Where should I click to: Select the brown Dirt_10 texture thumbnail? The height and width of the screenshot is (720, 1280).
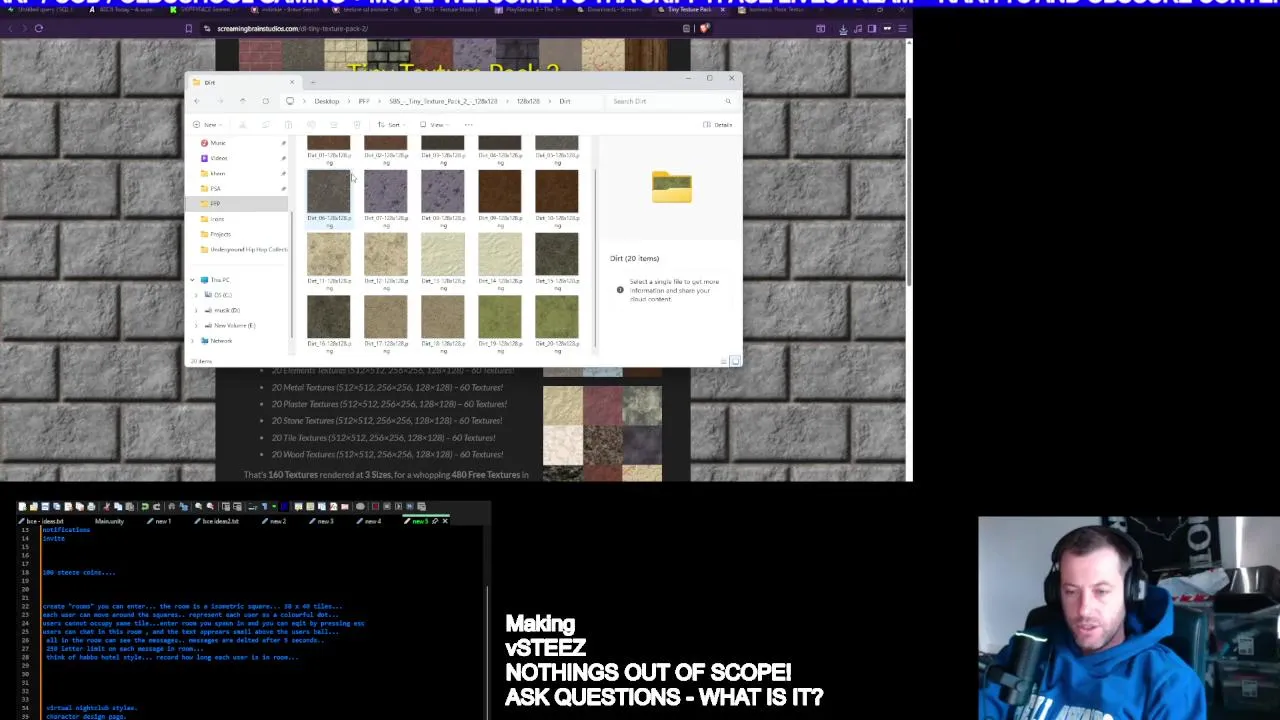pos(557,191)
